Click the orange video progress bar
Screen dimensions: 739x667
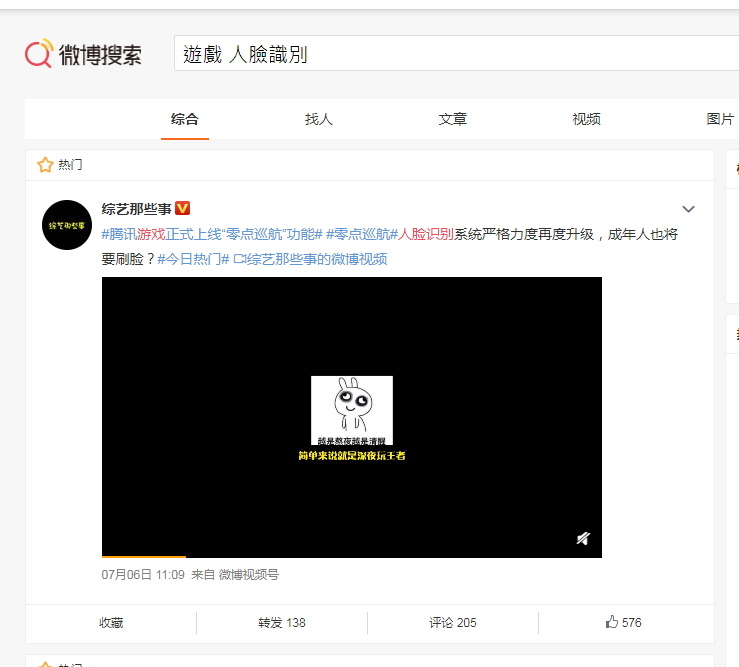click(144, 557)
